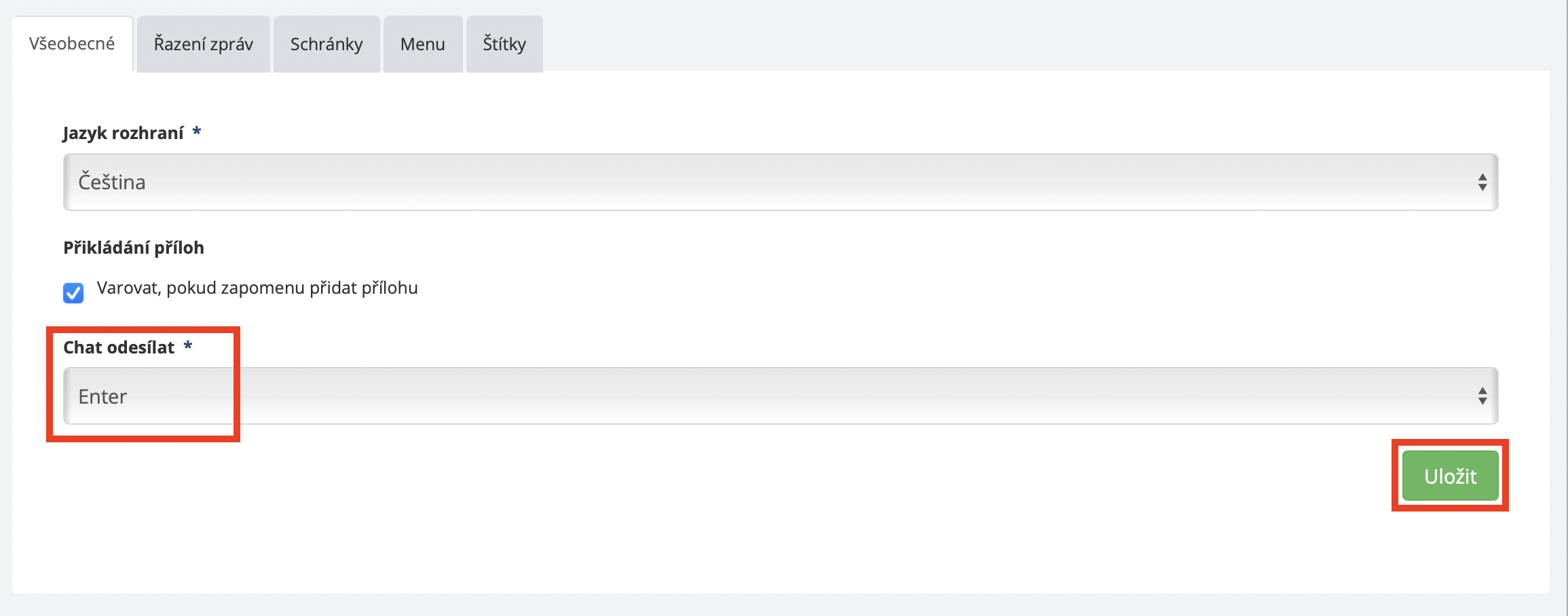
Task: Click the asterisk beside Jazyk rozhraní
Action: coord(196,131)
